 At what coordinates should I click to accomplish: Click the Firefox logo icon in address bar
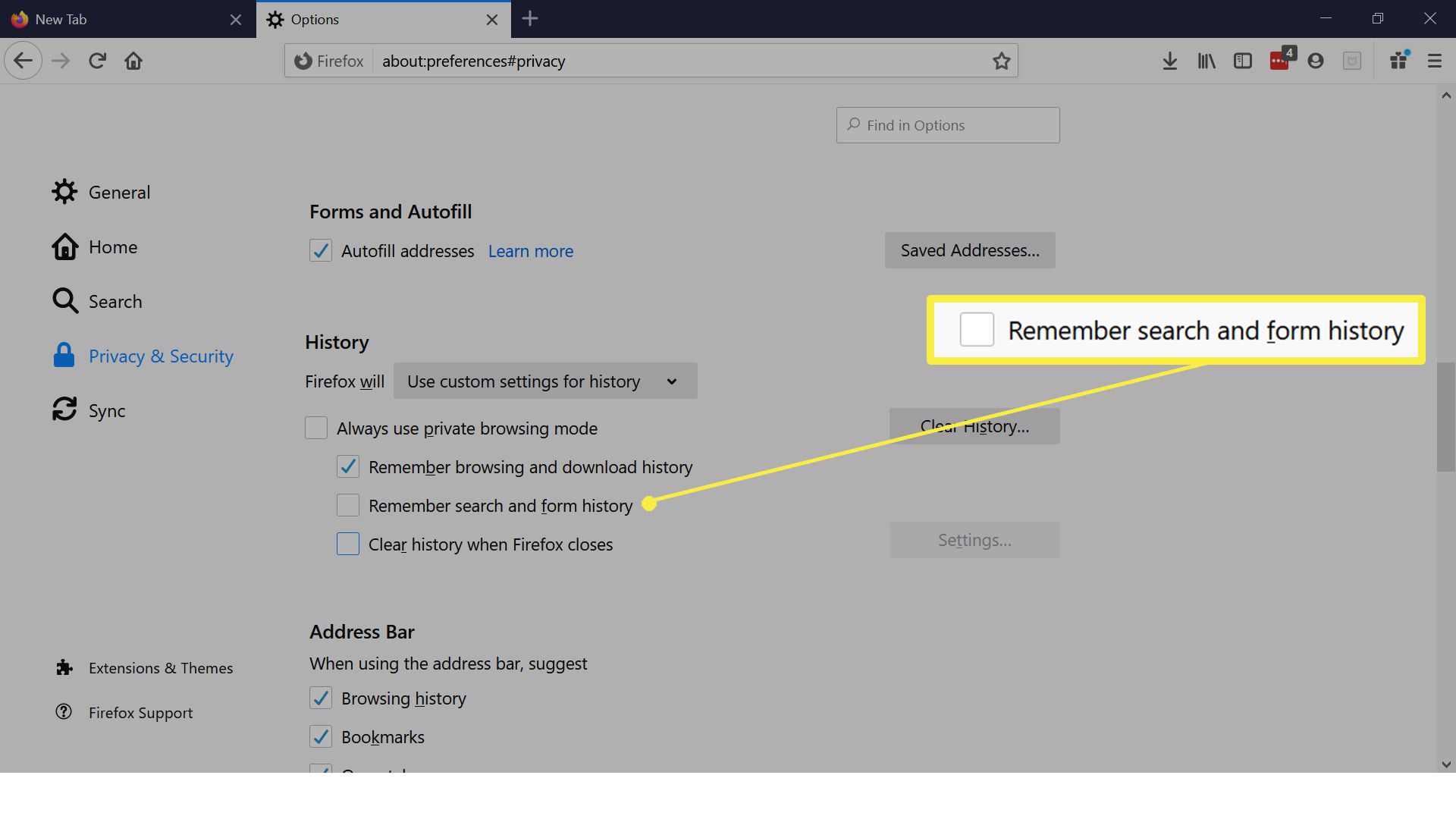pos(302,60)
